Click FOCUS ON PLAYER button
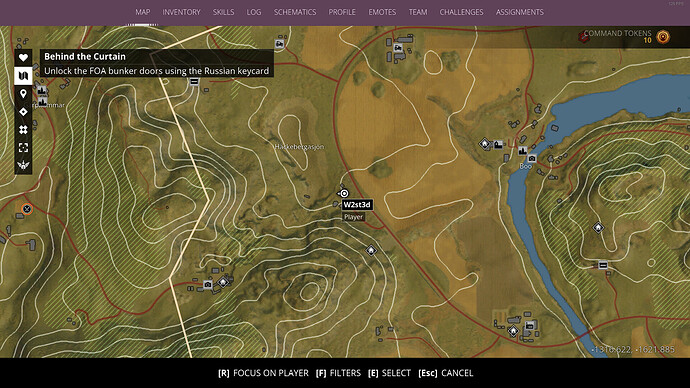690x388 pixels. tap(263, 373)
